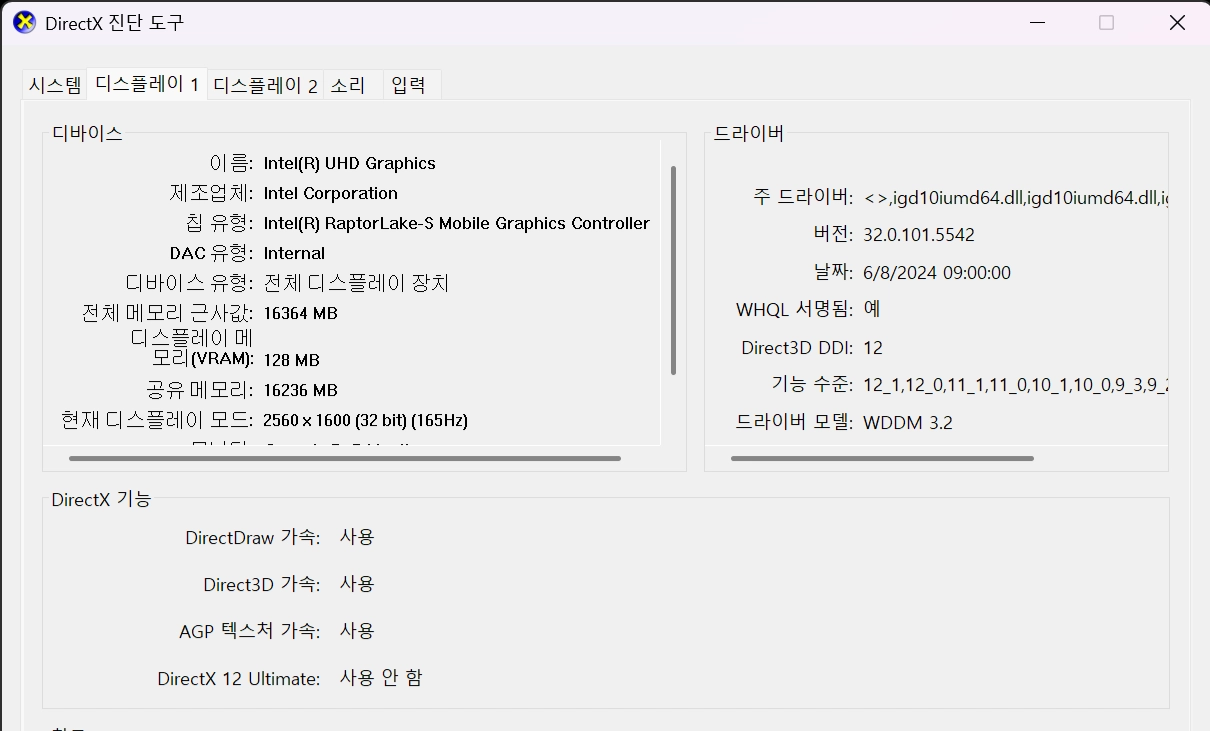Viewport: 1210px width, 731px height.
Task: Click the 주 드라이버 label
Action: [x=803, y=198]
